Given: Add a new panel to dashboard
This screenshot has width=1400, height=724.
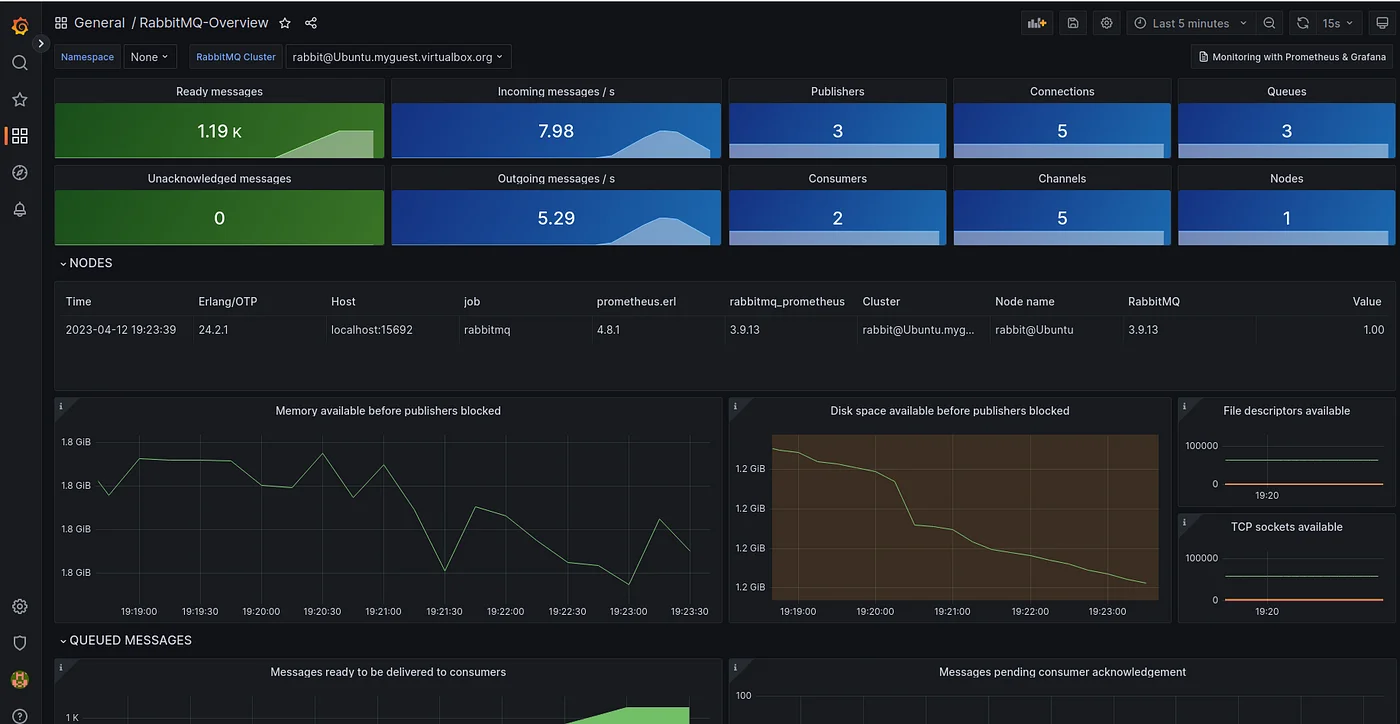Looking at the screenshot, I should point(1036,23).
